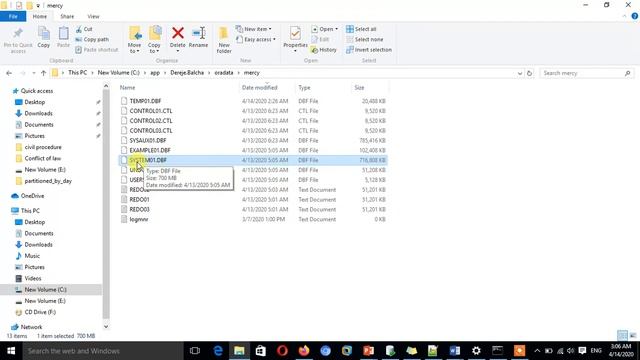Sort files by the Name column header

[x=127, y=88]
